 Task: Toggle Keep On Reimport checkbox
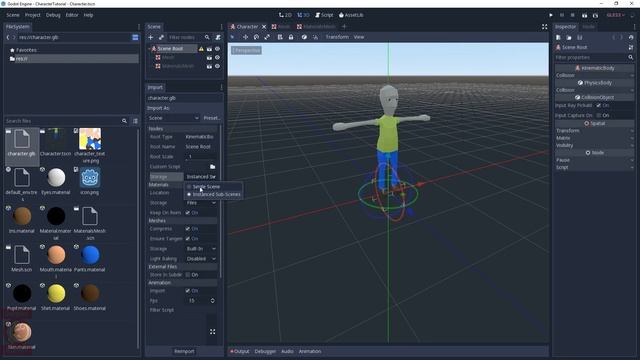click(188, 213)
